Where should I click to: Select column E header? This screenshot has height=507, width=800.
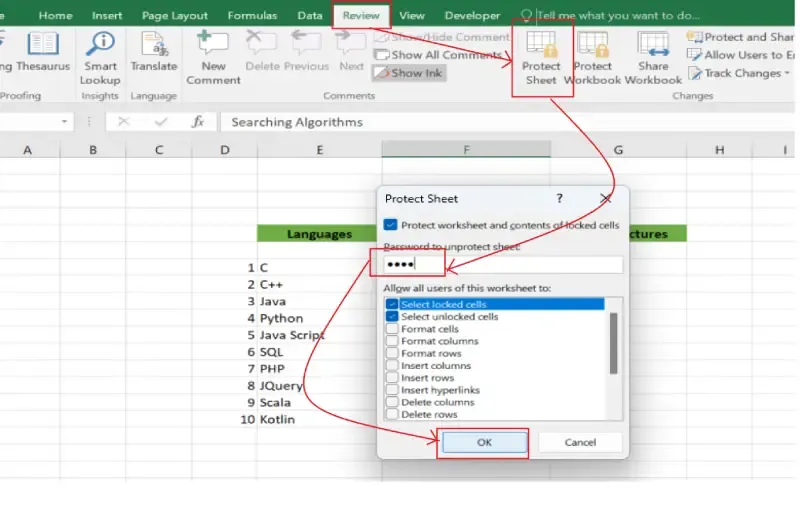319,150
